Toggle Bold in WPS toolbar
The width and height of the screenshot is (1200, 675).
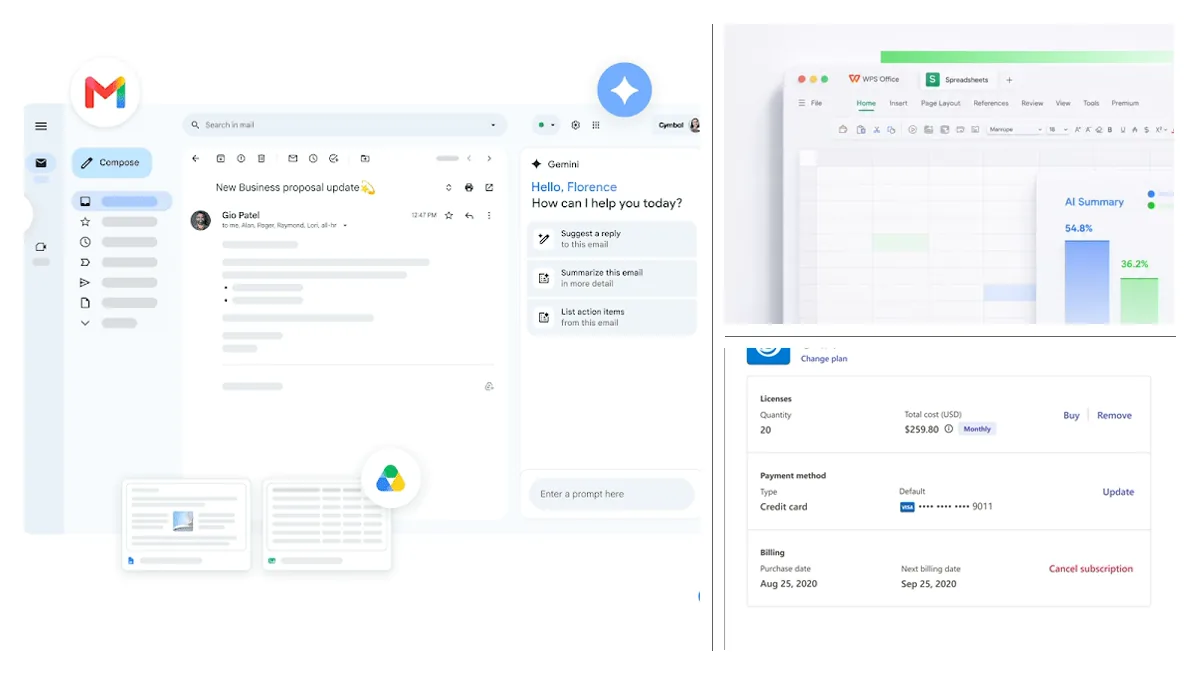(x=1111, y=129)
